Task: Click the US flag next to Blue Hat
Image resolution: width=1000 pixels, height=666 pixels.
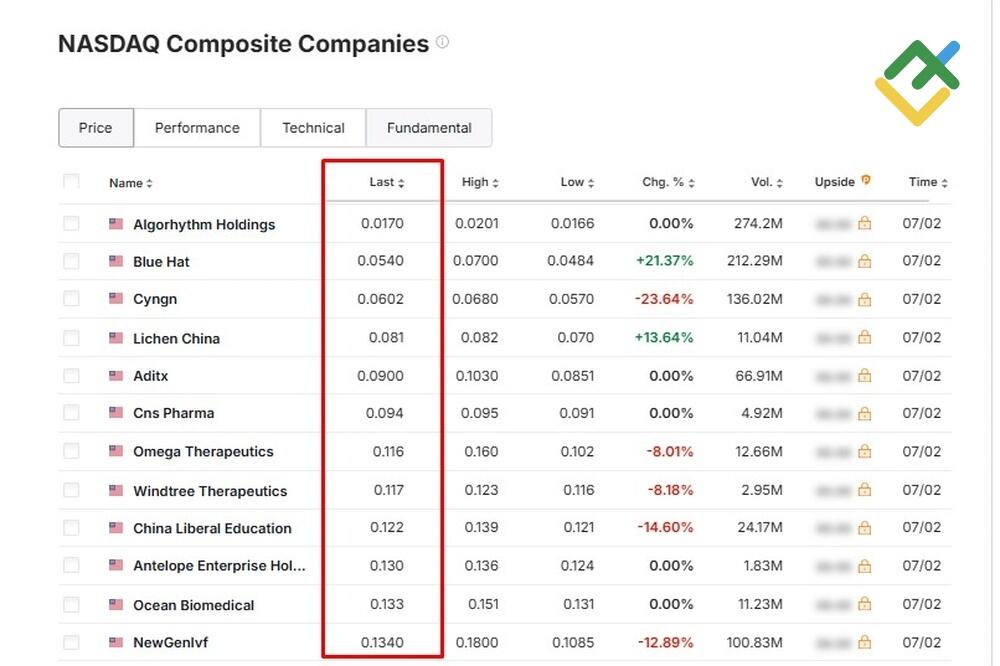Action: (x=116, y=261)
